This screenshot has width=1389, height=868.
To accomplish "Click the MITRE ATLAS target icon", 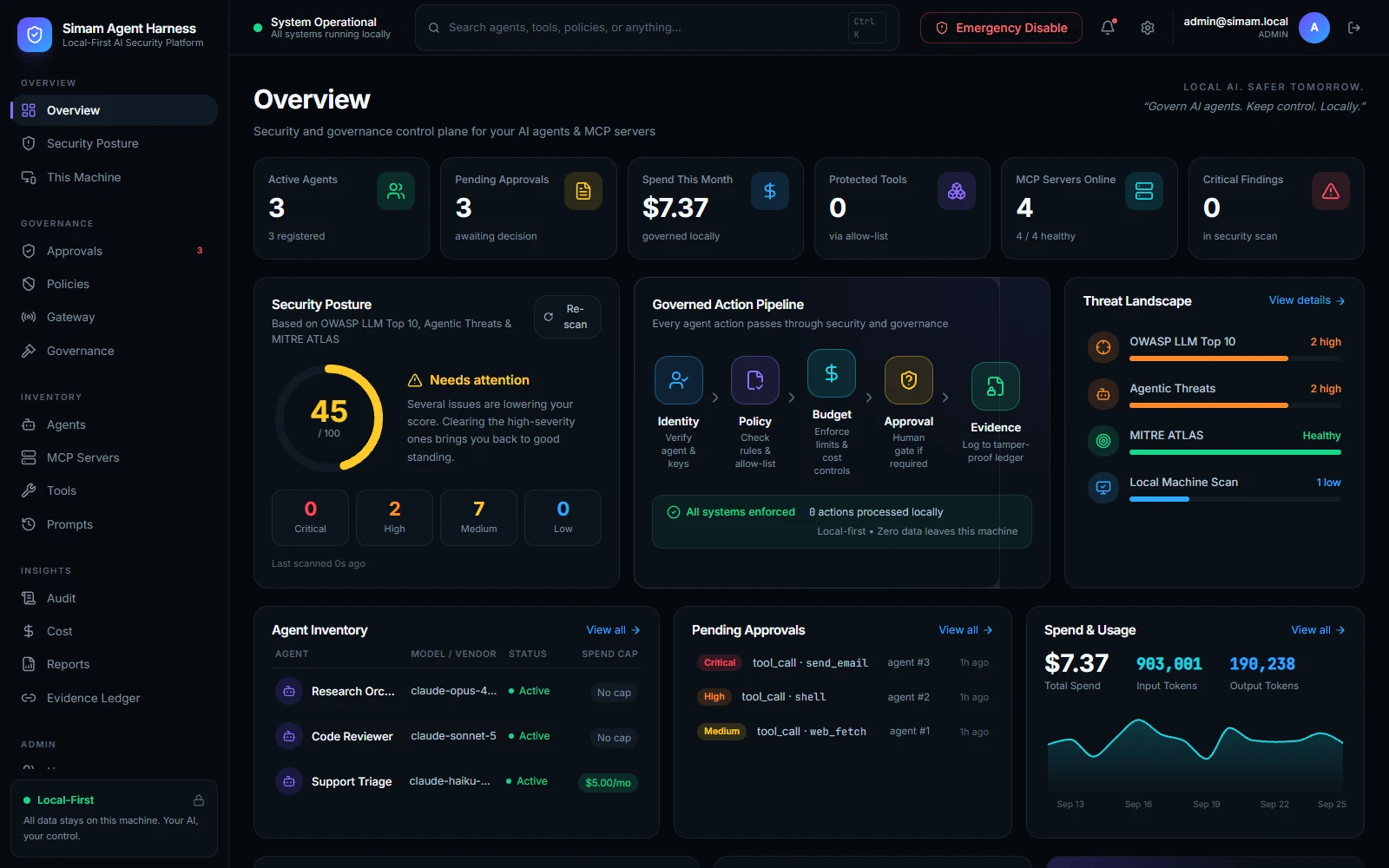I will (x=1103, y=441).
